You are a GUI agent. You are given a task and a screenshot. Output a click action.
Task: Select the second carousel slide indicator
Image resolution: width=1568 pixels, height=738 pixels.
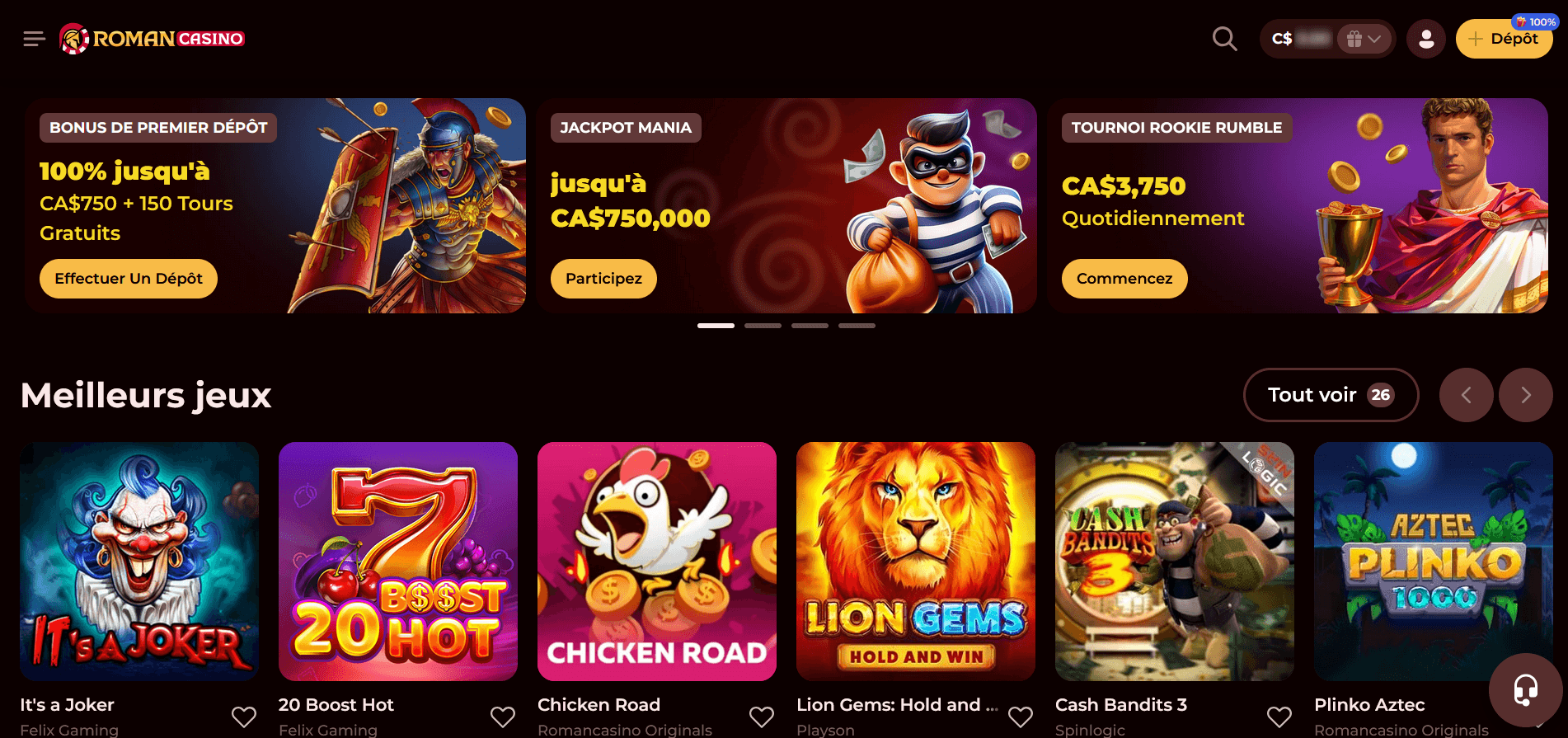click(763, 326)
